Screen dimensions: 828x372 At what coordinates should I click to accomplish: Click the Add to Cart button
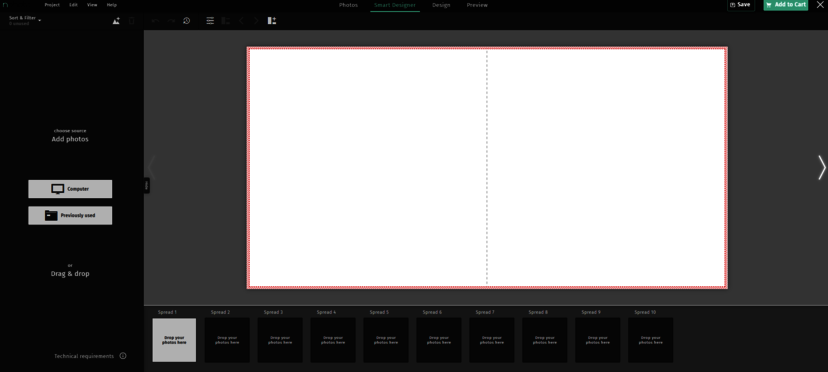point(785,5)
